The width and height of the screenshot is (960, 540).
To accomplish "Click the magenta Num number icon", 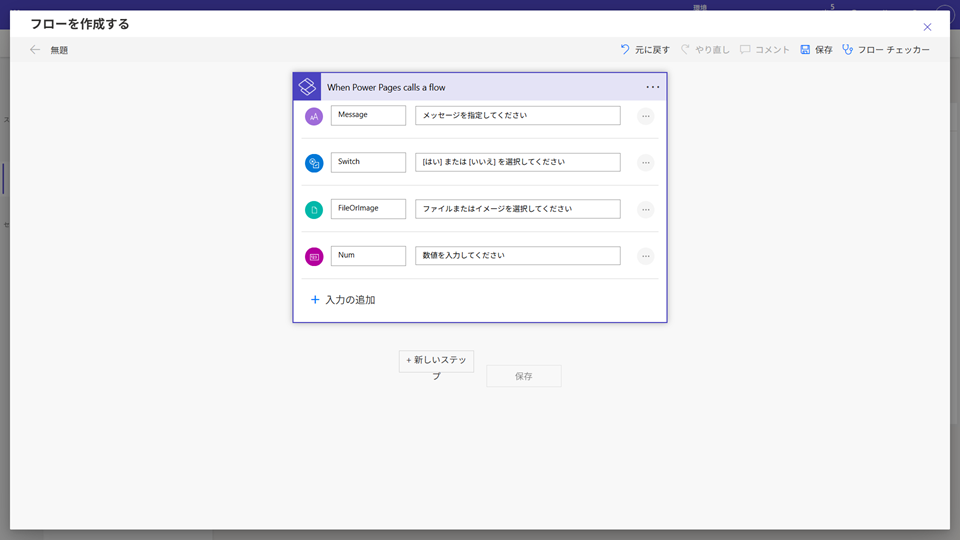I will click(314, 257).
